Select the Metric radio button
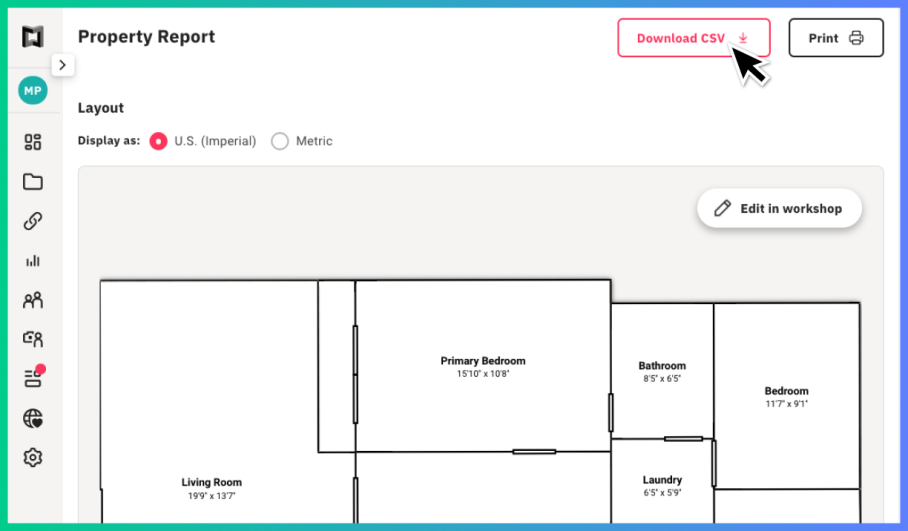Viewport: 908px width, 531px height. pyautogui.click(x=280, y=141)
